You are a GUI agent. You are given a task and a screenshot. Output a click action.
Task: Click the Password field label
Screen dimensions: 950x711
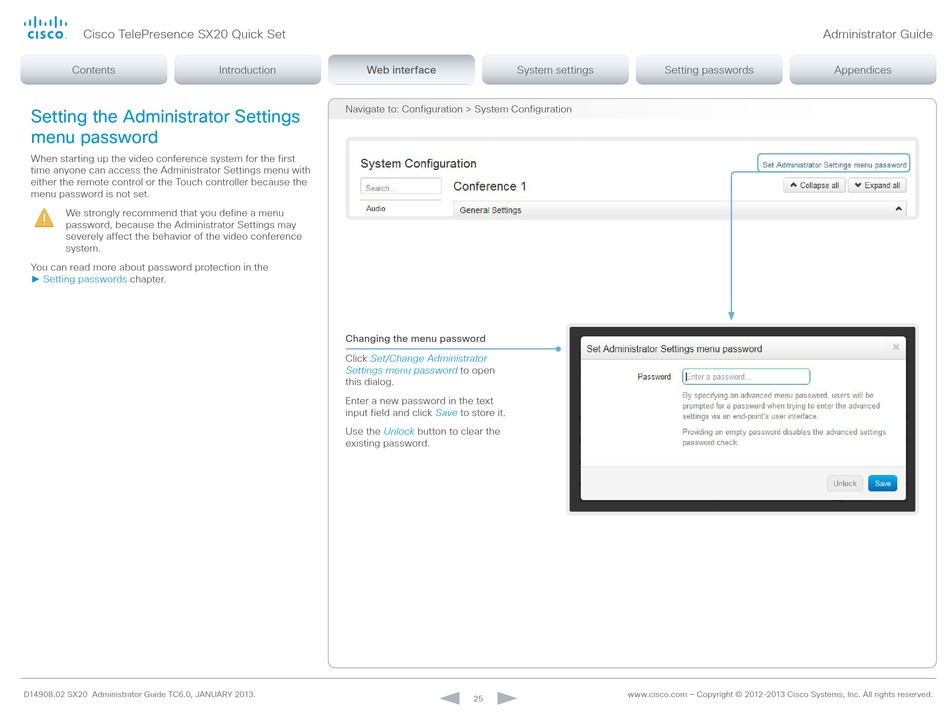[654, 377]
